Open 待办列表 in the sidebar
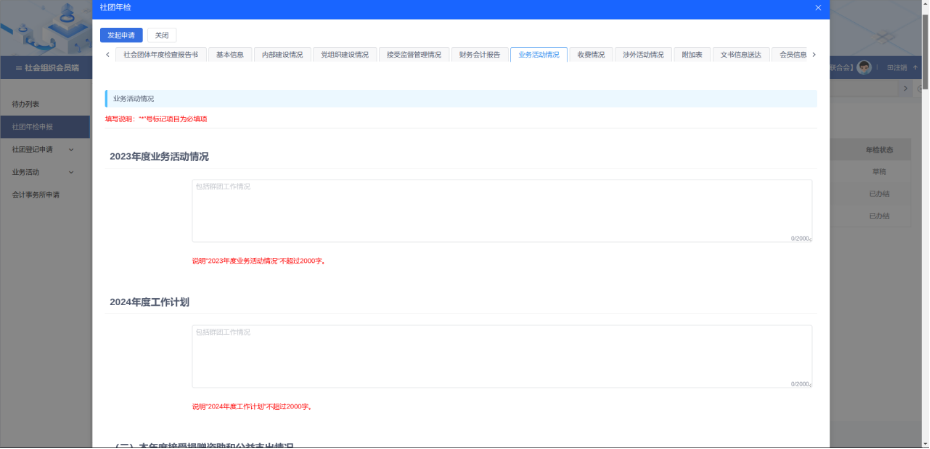The height and width of the screenshot is (449, 930). 26,104
